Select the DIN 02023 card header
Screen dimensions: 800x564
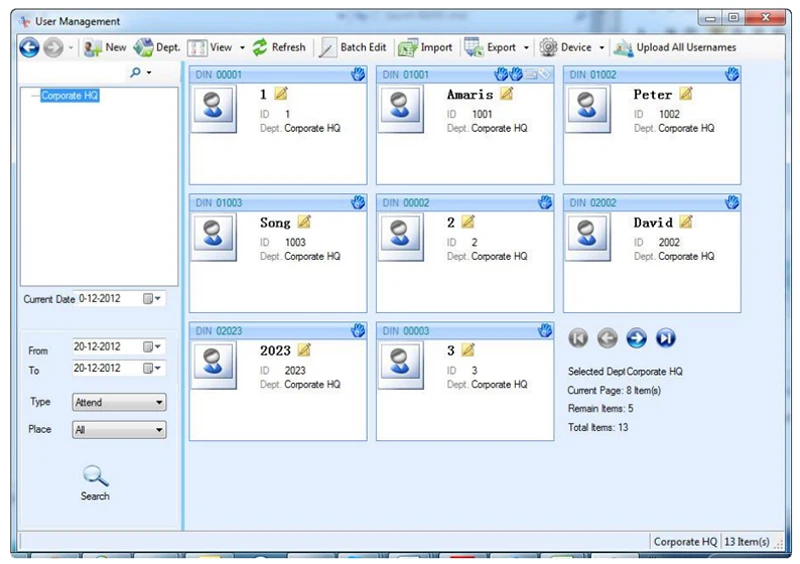(278, 331)
